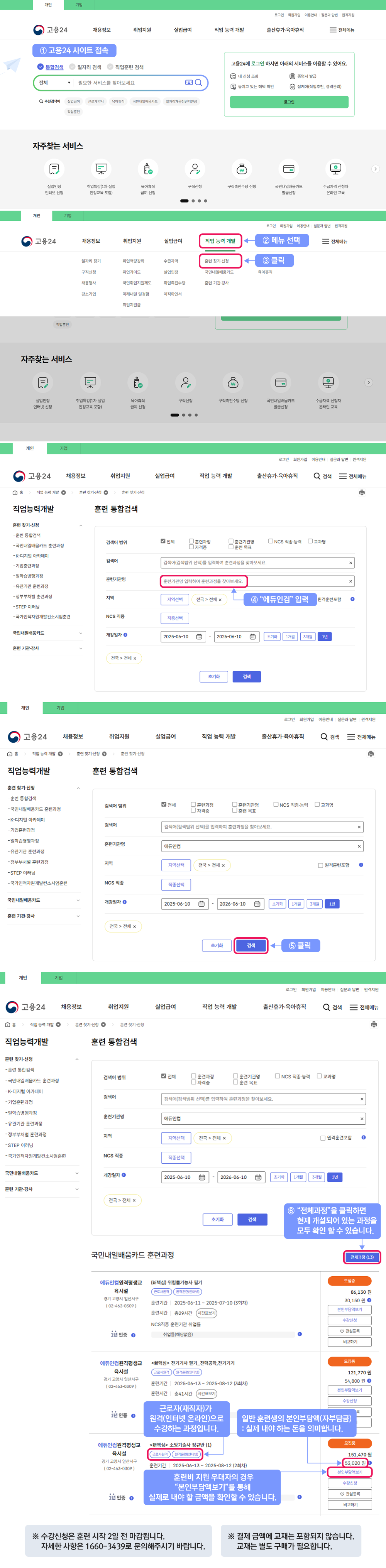Screen dimensions: 386x1568
Task: Click 시간표보기 for the 위험물기능사 필기 course
Action: pos(207,1313)
